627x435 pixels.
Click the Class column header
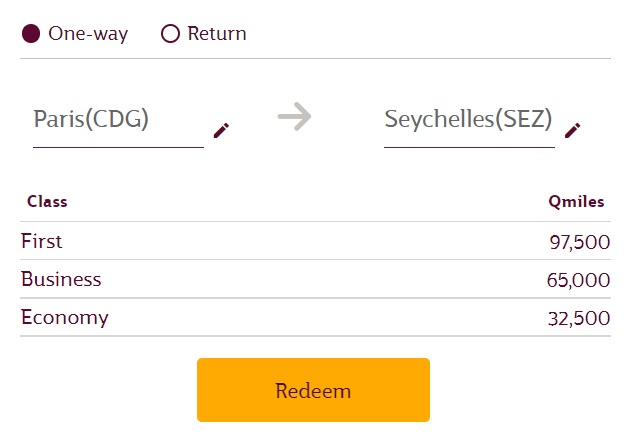point(47,201)
